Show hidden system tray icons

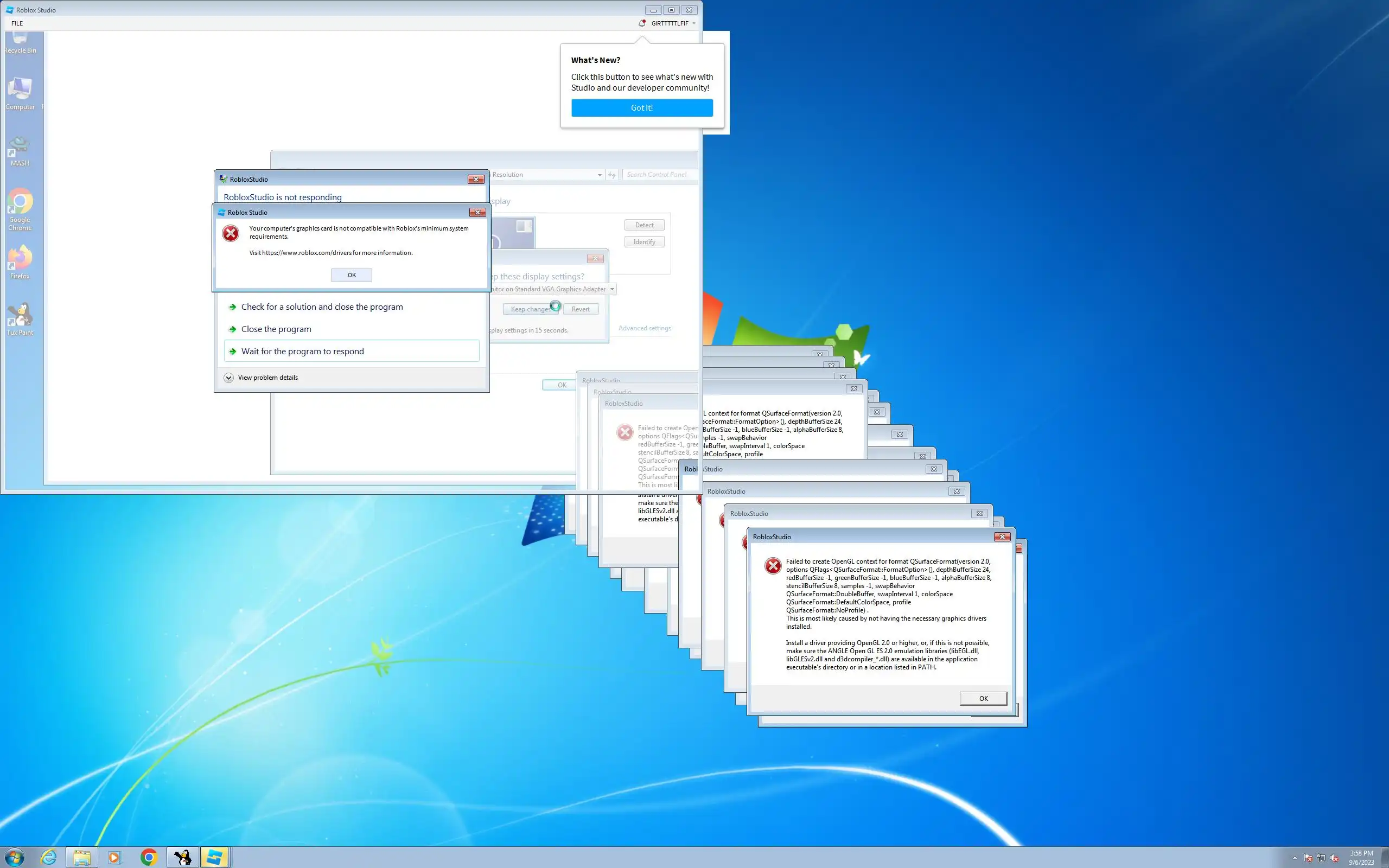point(1294,858)
